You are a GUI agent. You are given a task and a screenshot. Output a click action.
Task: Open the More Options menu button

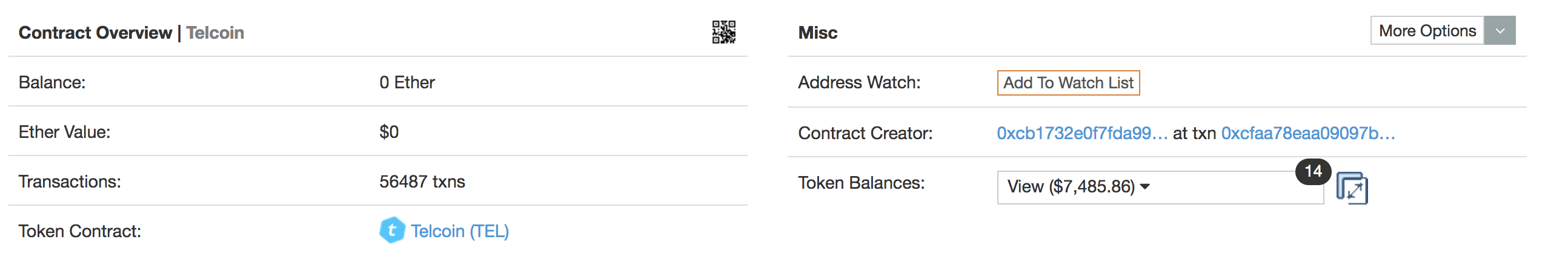[x=1427, y=30]
